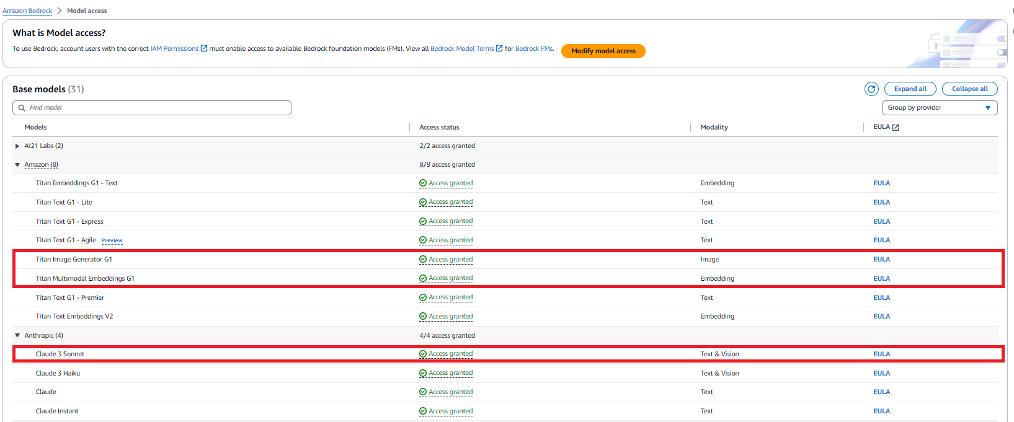Click the 8/8 access granted summary text
The height and width of the screenshot is (422, 1014).
click(x=447, y=165)
